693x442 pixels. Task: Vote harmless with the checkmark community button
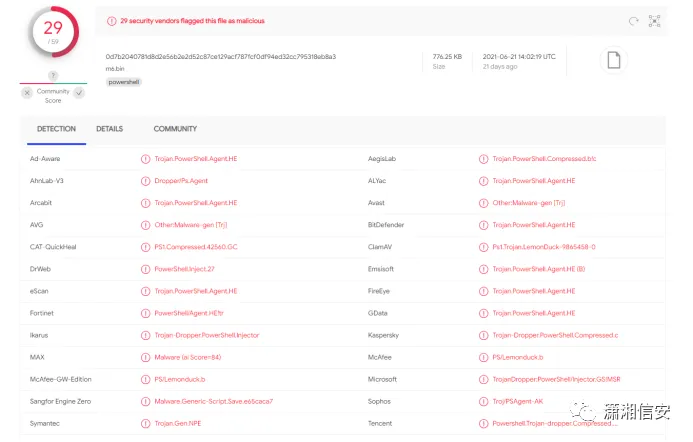coord(78,92)
